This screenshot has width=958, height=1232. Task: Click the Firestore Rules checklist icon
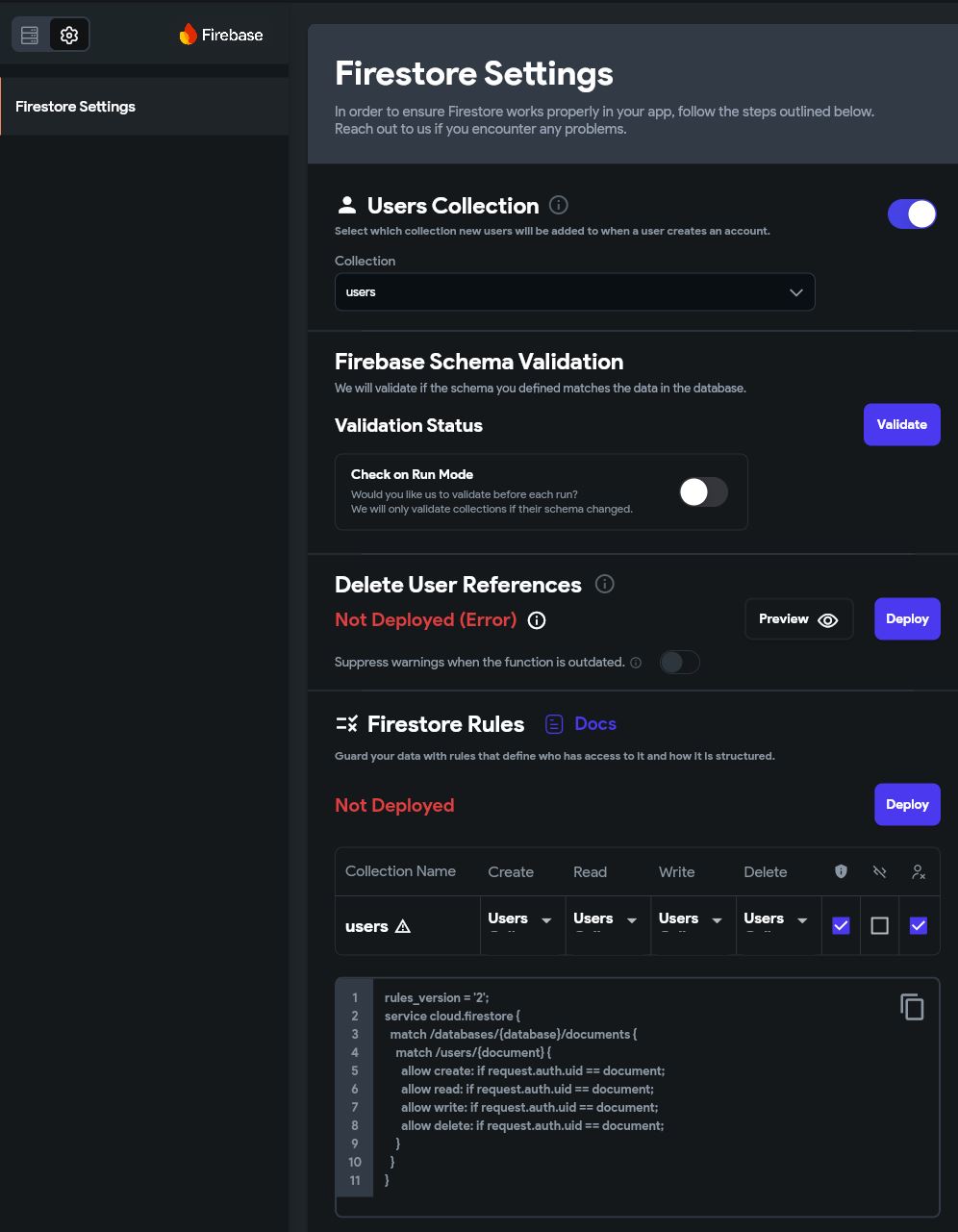point(346,723)
